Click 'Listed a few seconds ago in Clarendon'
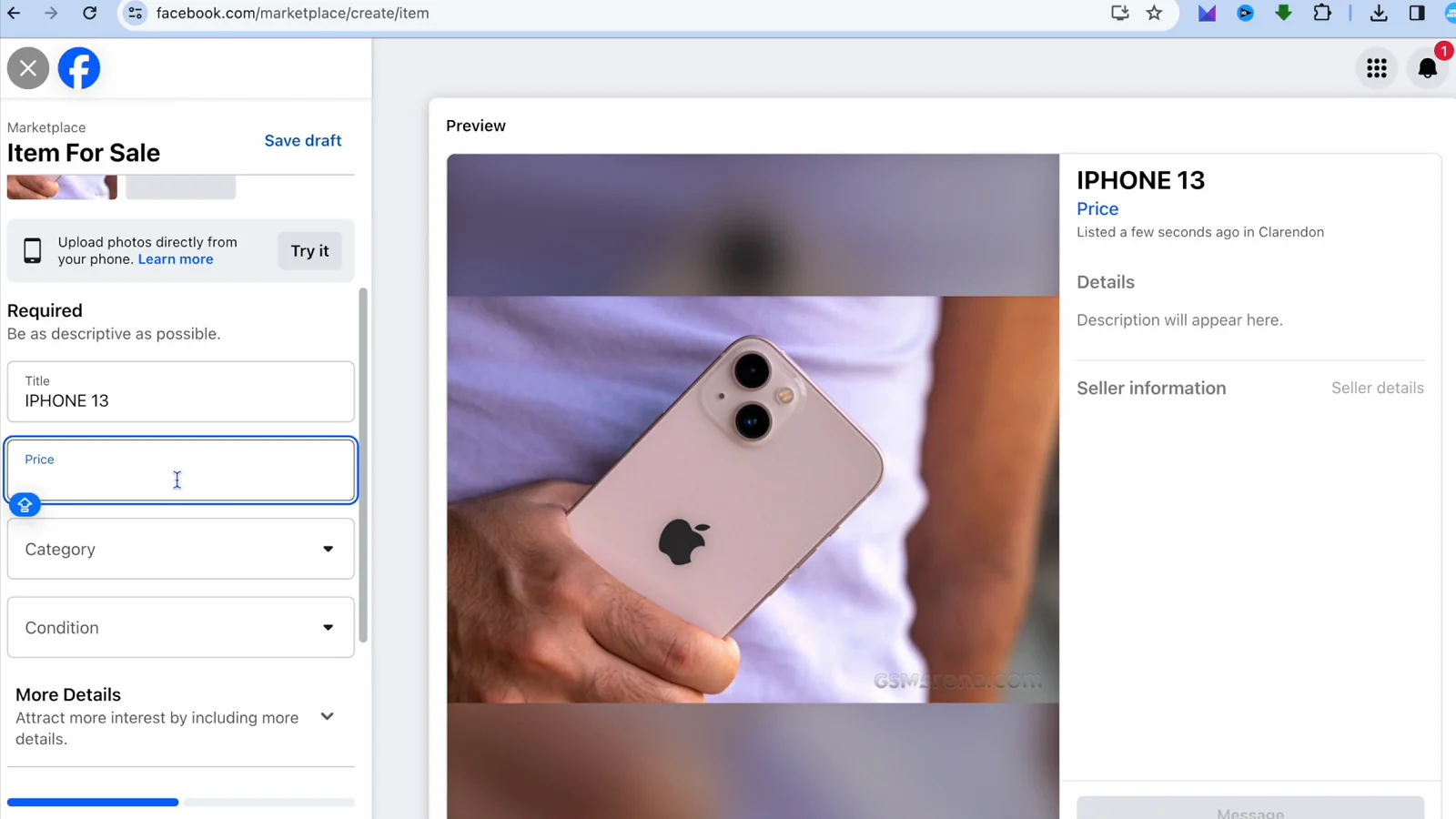 click(x=1200, y=232)
